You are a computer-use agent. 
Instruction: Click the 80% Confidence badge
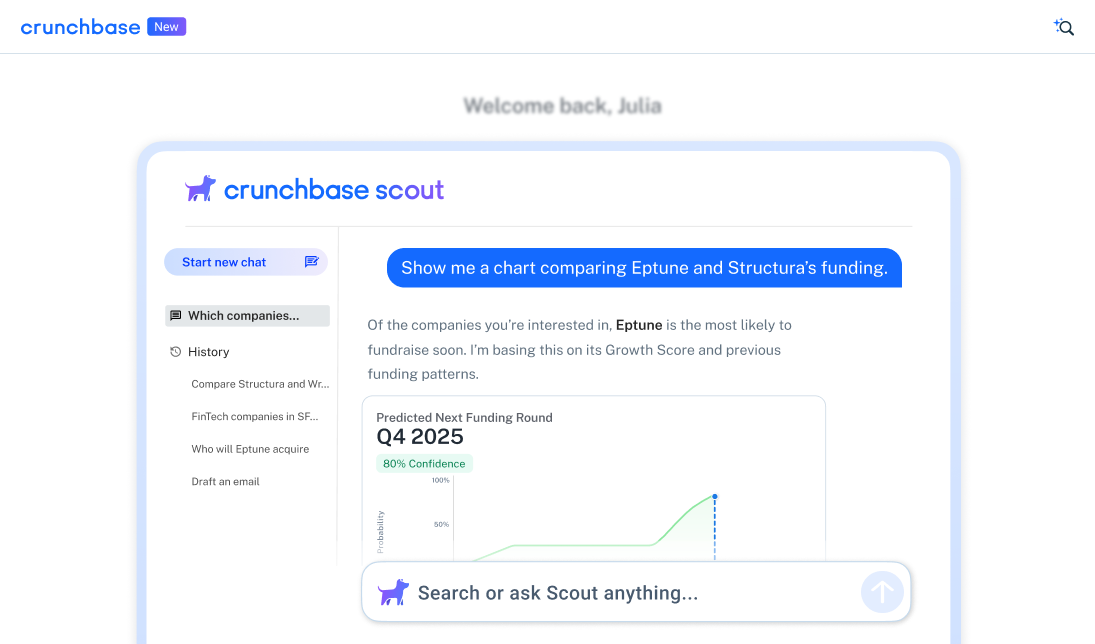[424, 464]
